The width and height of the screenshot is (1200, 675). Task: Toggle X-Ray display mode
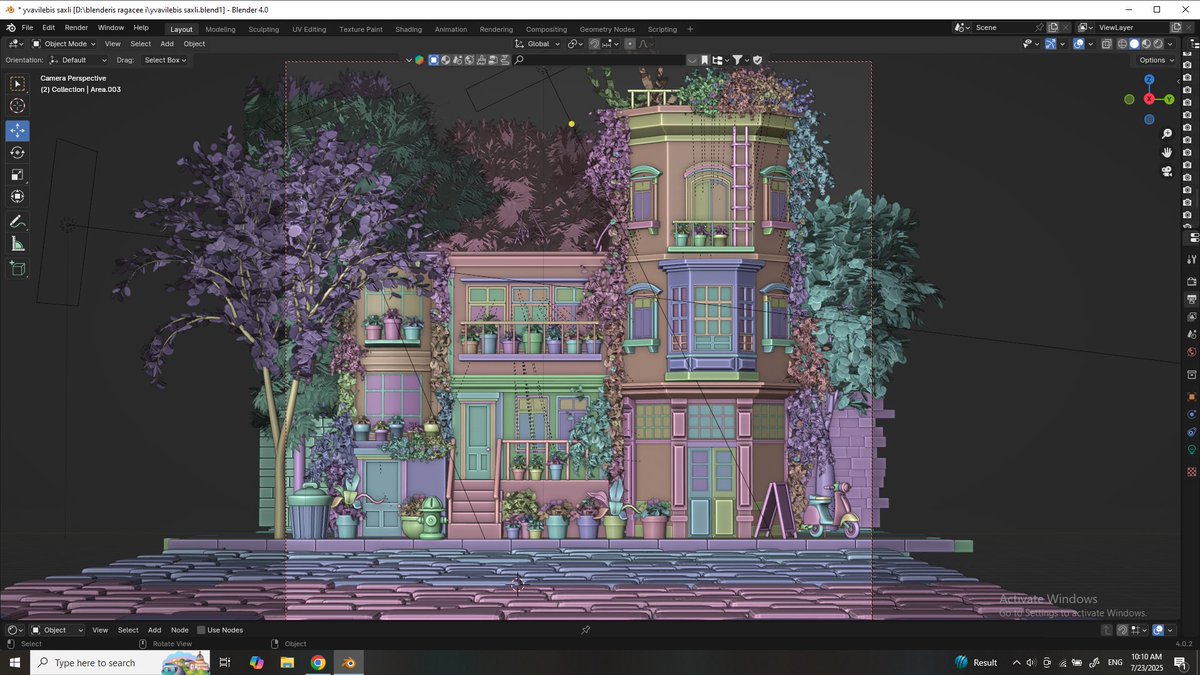point(1107,44)
